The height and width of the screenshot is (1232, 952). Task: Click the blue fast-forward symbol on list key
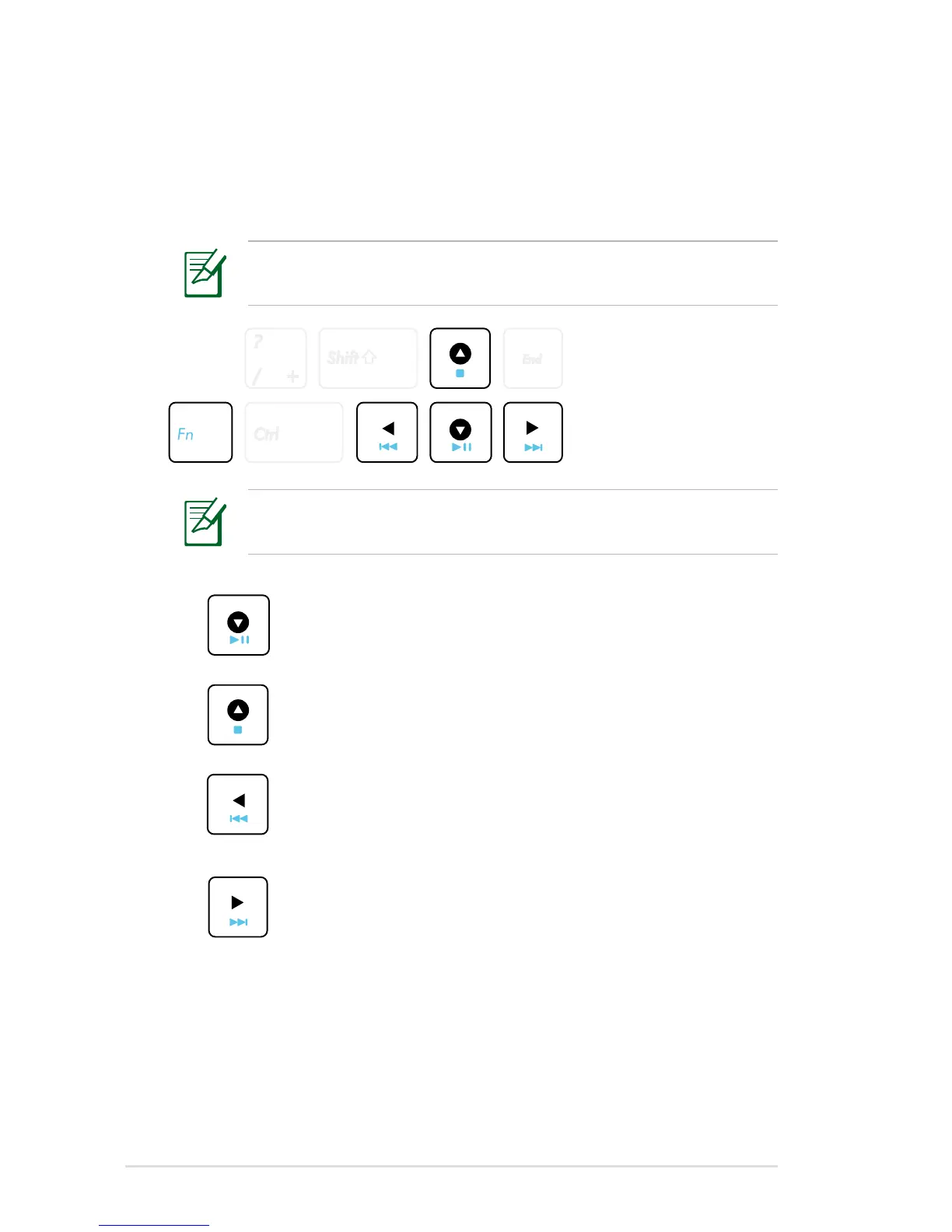[x=239, y=922]
